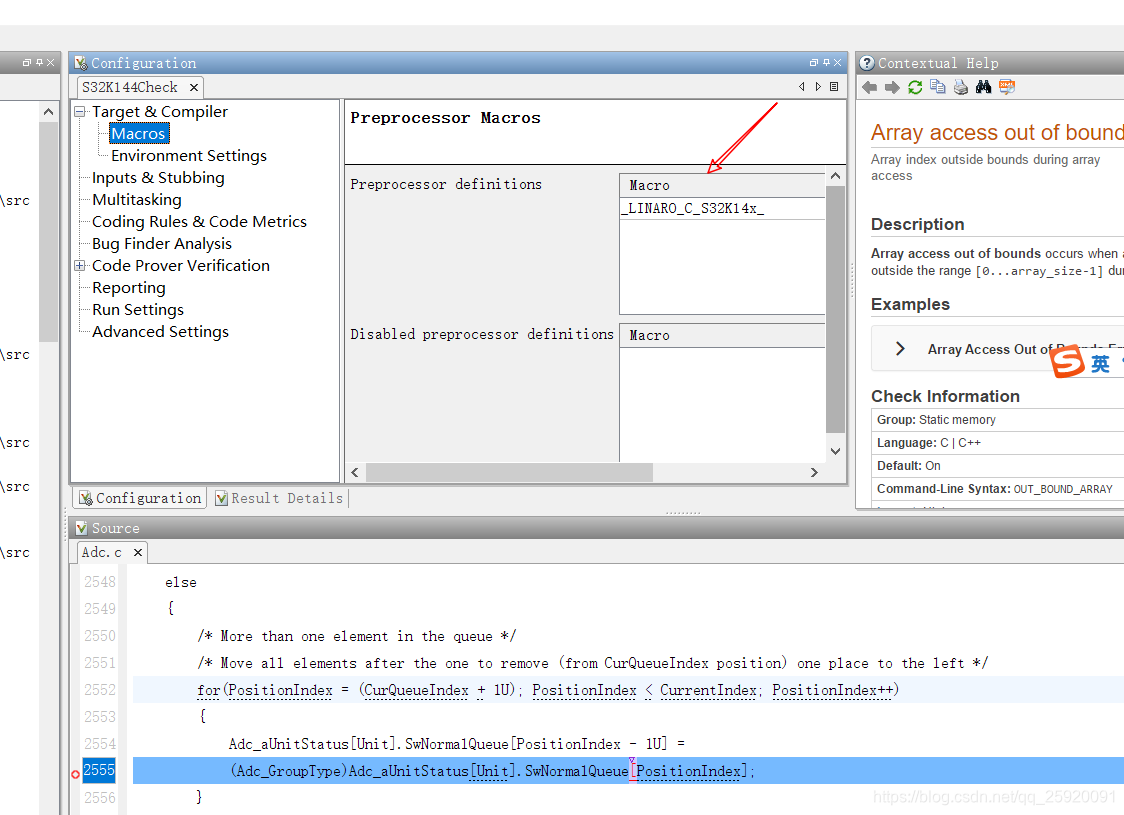Click line number 2552 in source
This screenshot has width=1124, height=815.
[x=100, y=690]
